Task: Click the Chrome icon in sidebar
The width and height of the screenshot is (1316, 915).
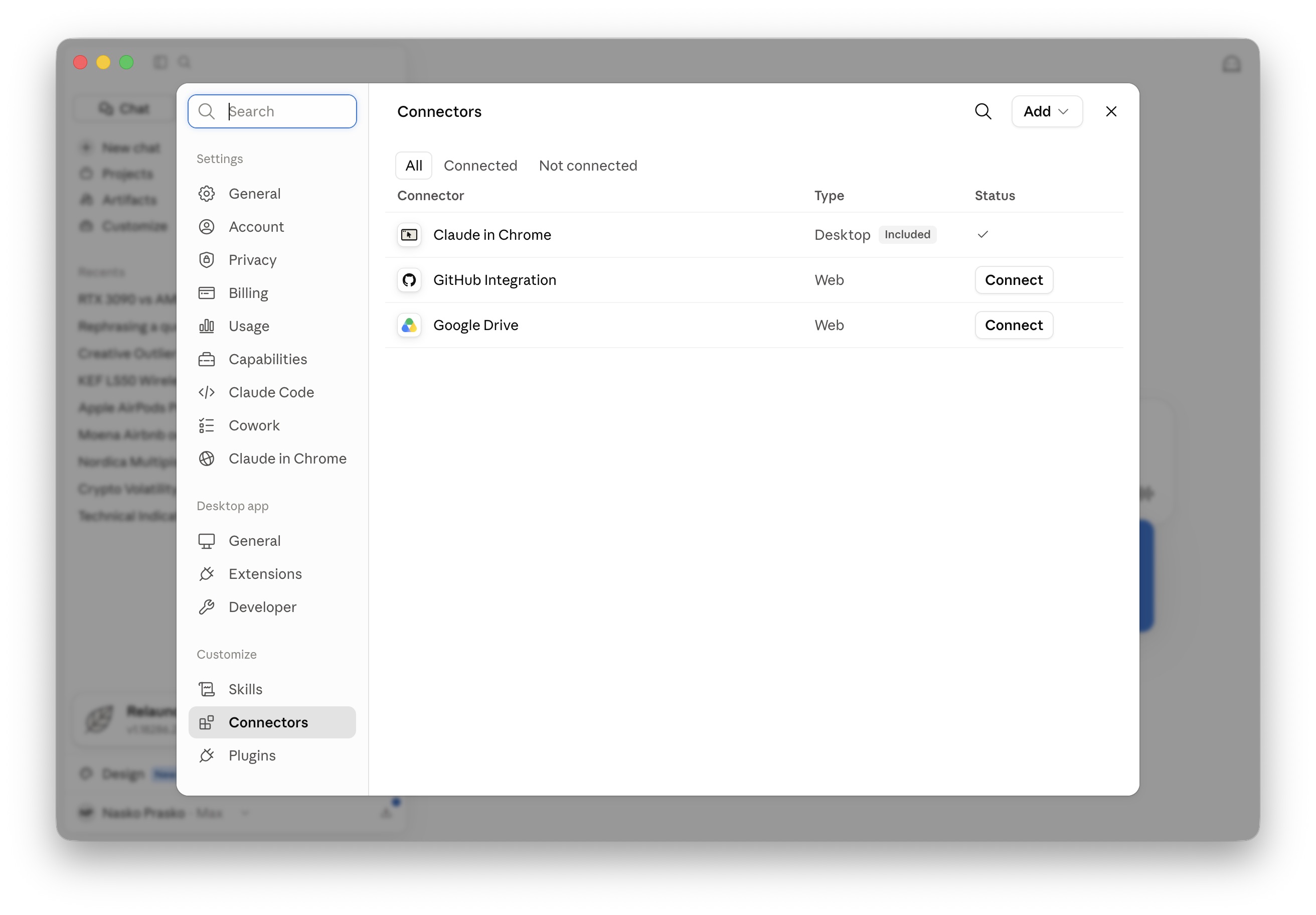Action: tap(207, 459)
